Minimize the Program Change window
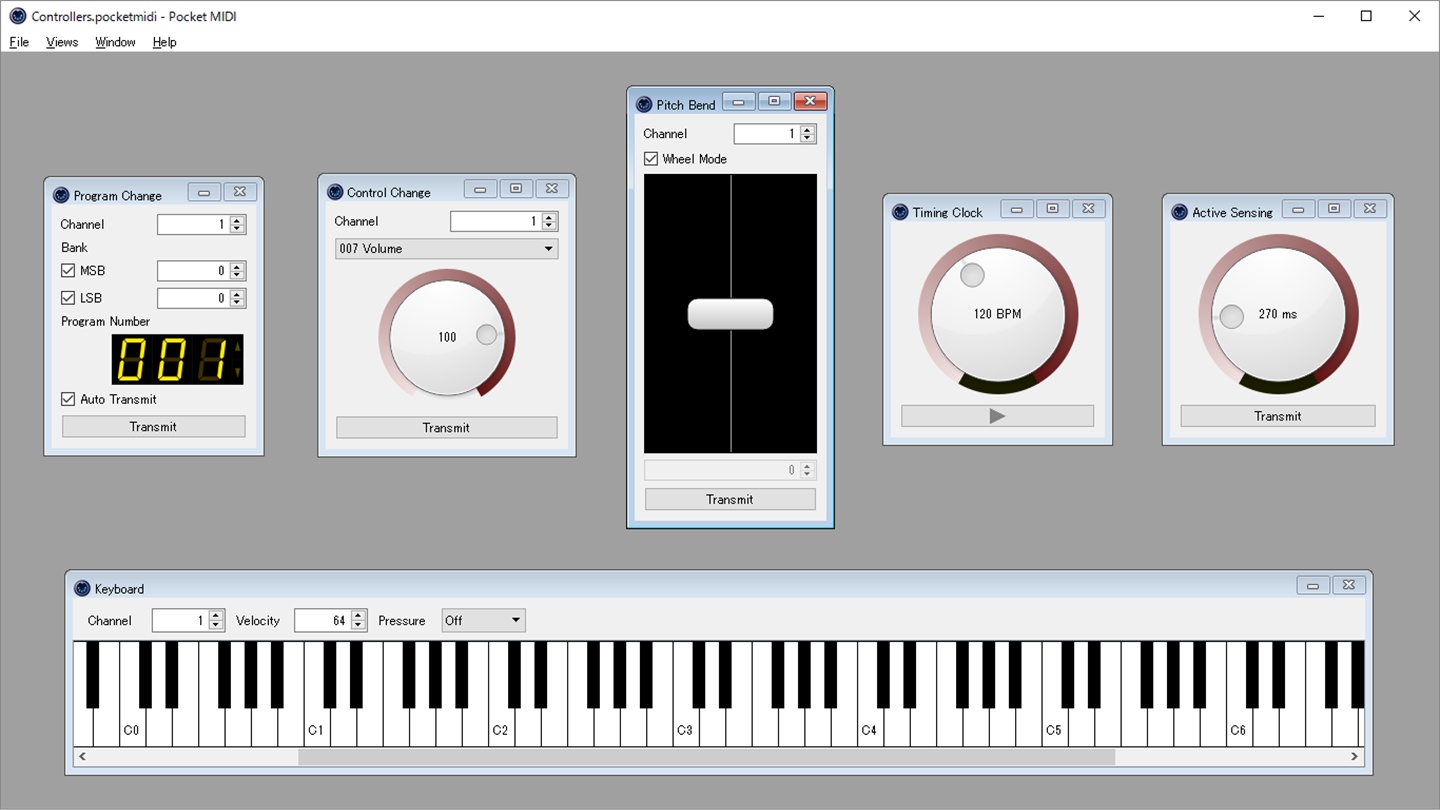This screenshot has width=1440, height=810. pyautogui.click(x=204, y=192)
